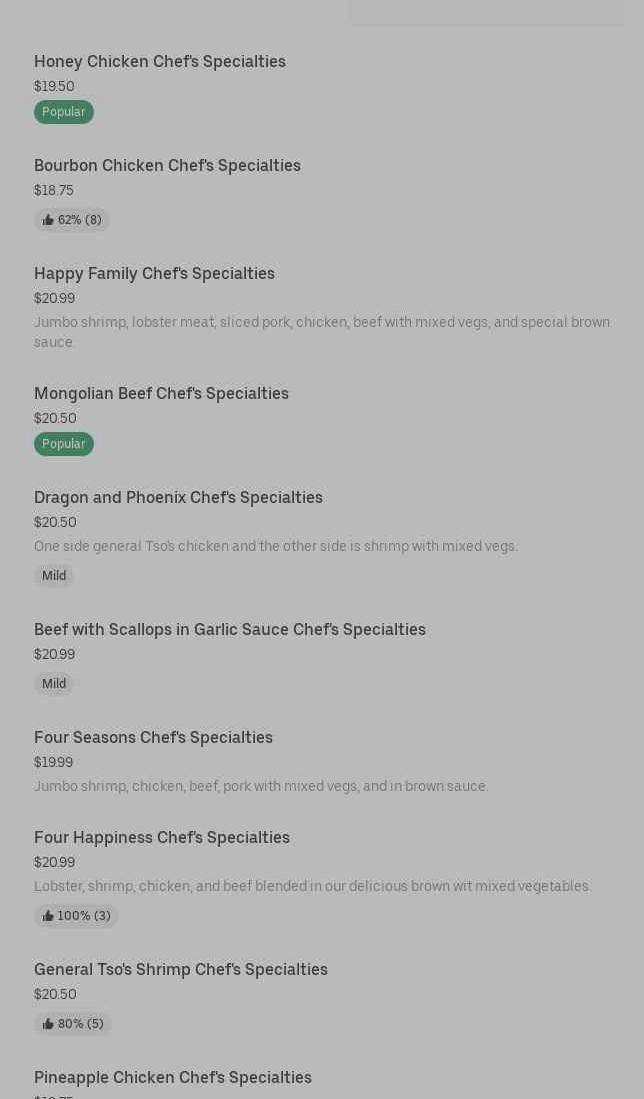Image resolution: width=644 pixels, height=1099 pixels.
Task: Open General Tso's Shrimp Chef's Specialties
Action: click(181, 970)
